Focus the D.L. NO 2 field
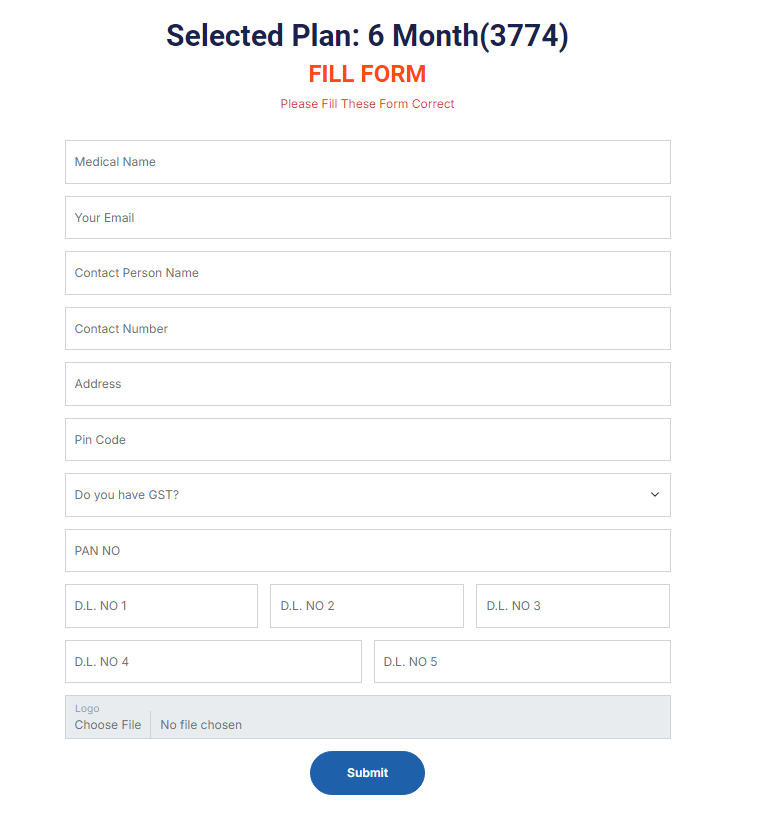The image size is (766, 815). 367,606
